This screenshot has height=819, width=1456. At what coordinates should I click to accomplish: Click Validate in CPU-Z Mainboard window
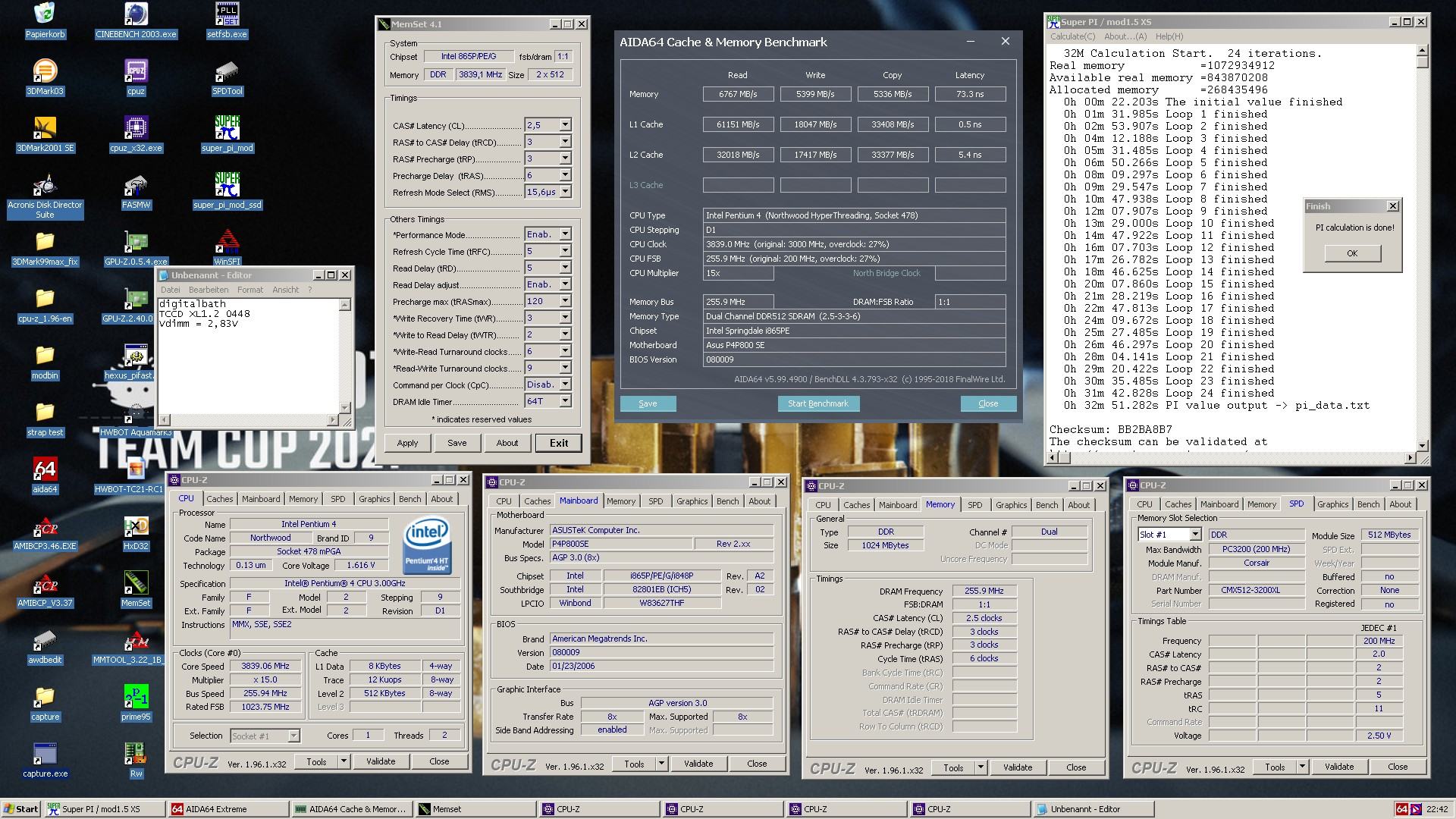(698, 764)
